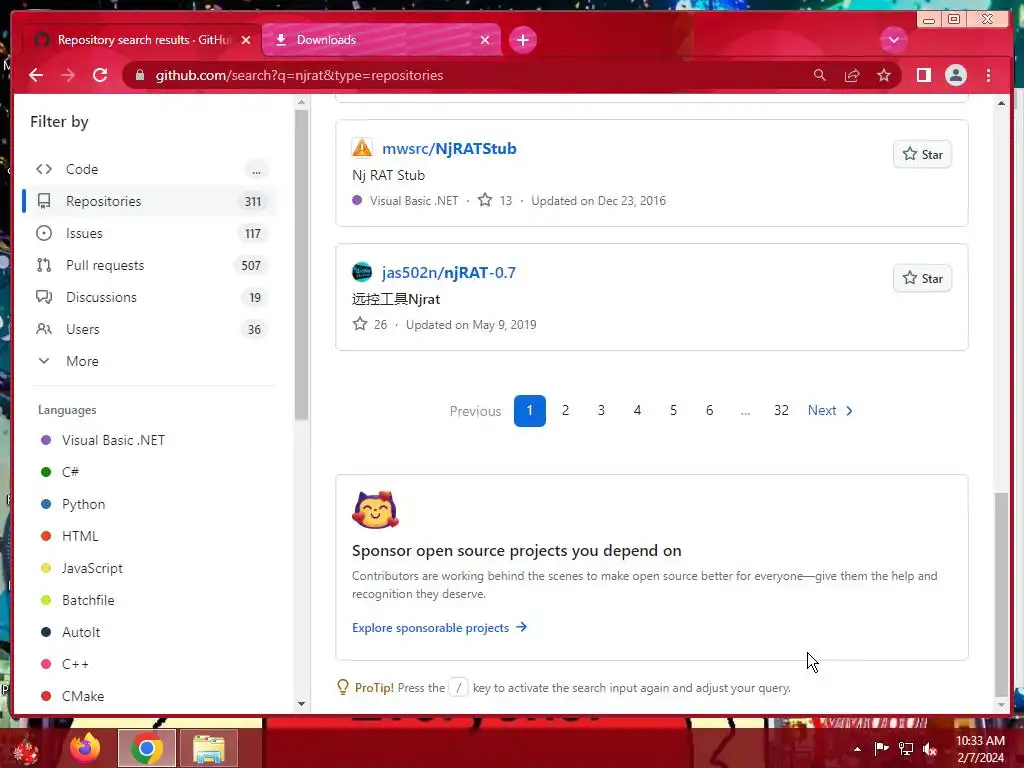Click the sidebar scrollbar down arrow

pos(301,704)
